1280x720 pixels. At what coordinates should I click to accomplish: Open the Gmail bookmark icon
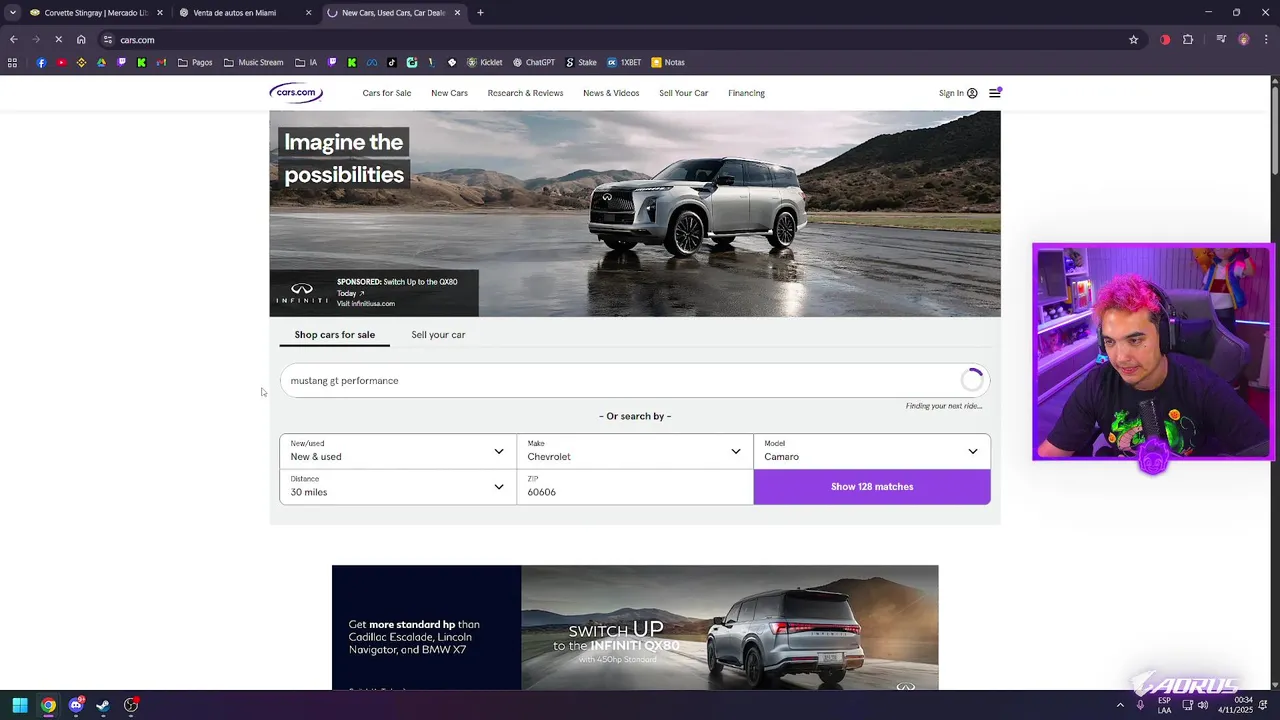click(161, 62)
